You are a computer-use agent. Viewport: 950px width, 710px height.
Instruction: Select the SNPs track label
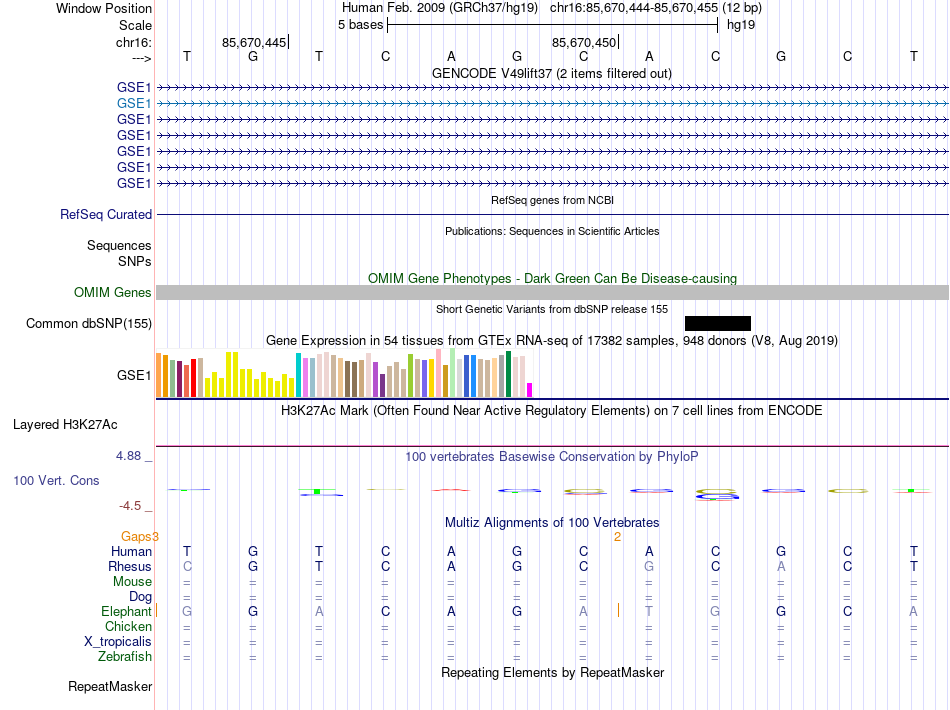(135, 261)
